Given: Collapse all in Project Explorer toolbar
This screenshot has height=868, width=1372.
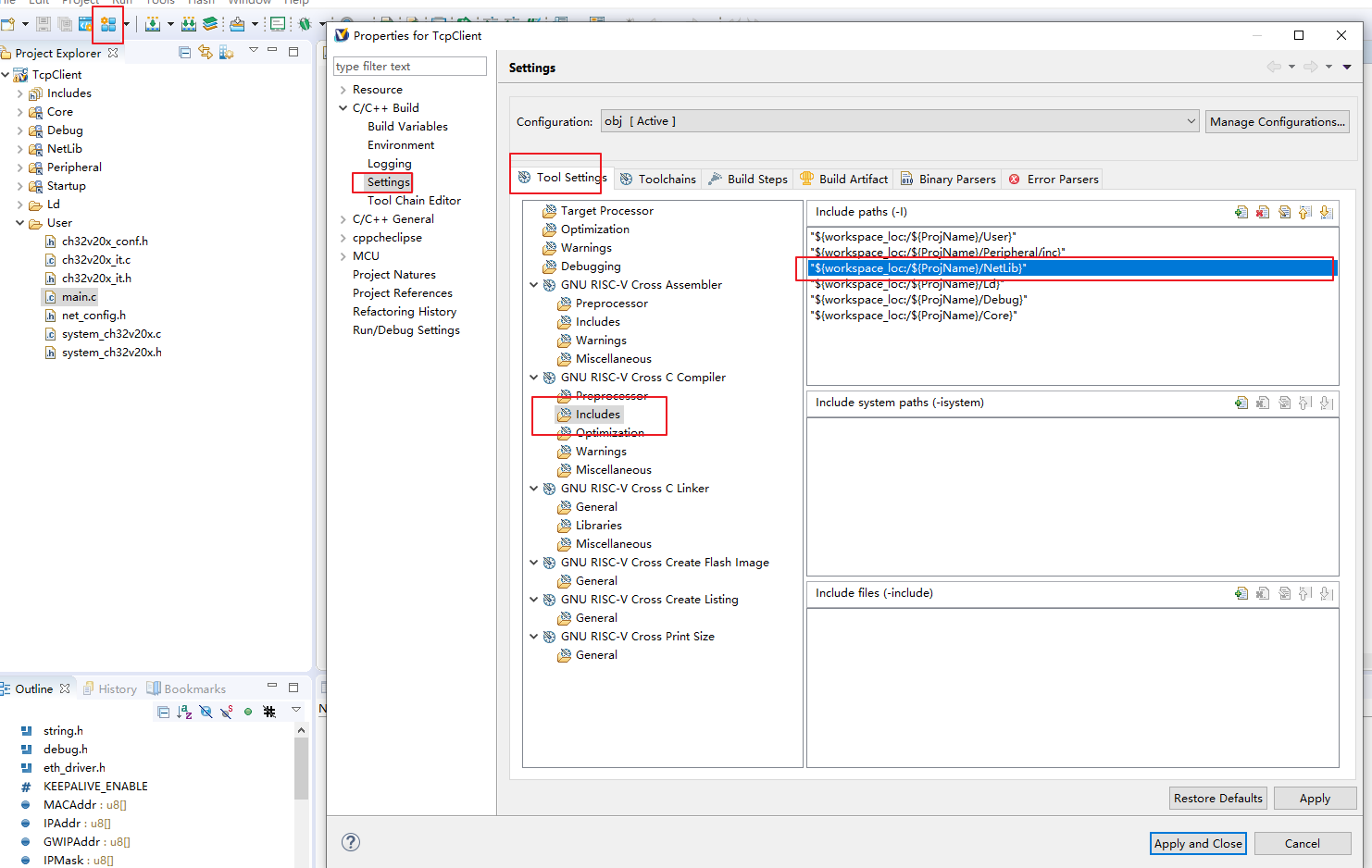Looking at the screenshot, I should [x=184, y=53].
